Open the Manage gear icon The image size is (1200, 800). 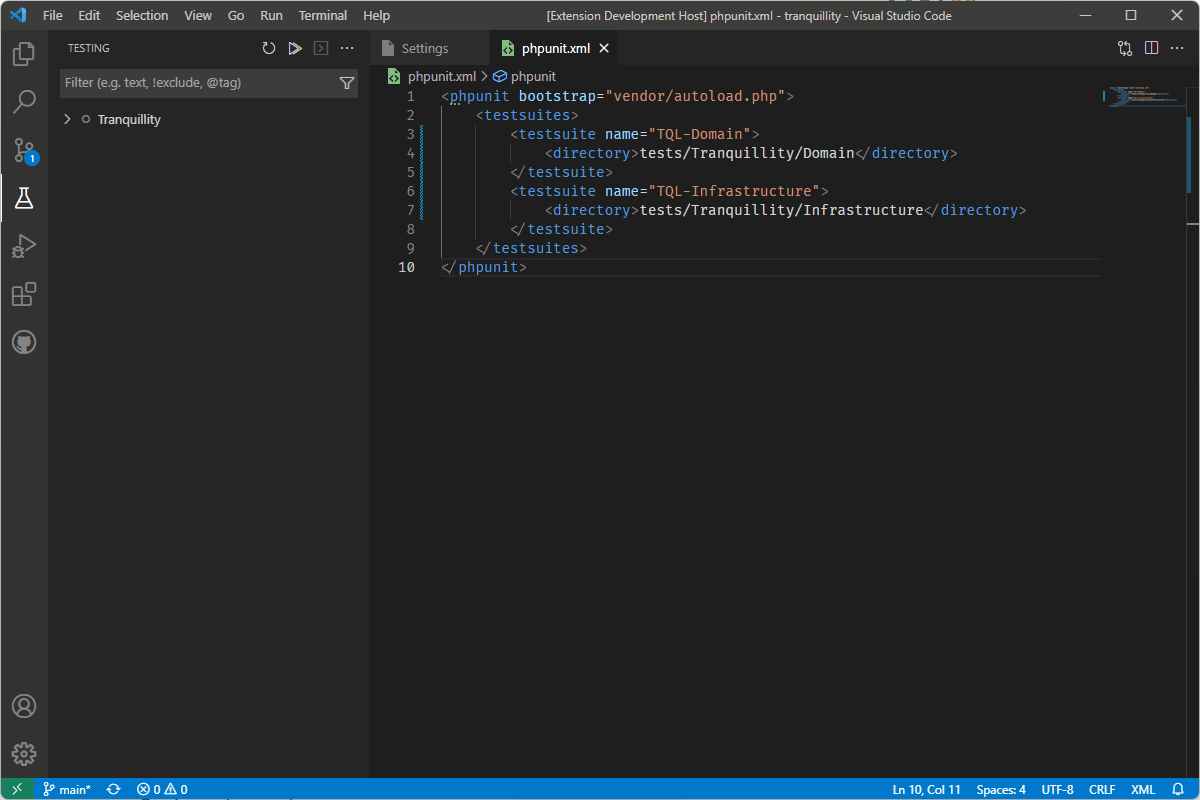tap(24, 754)
